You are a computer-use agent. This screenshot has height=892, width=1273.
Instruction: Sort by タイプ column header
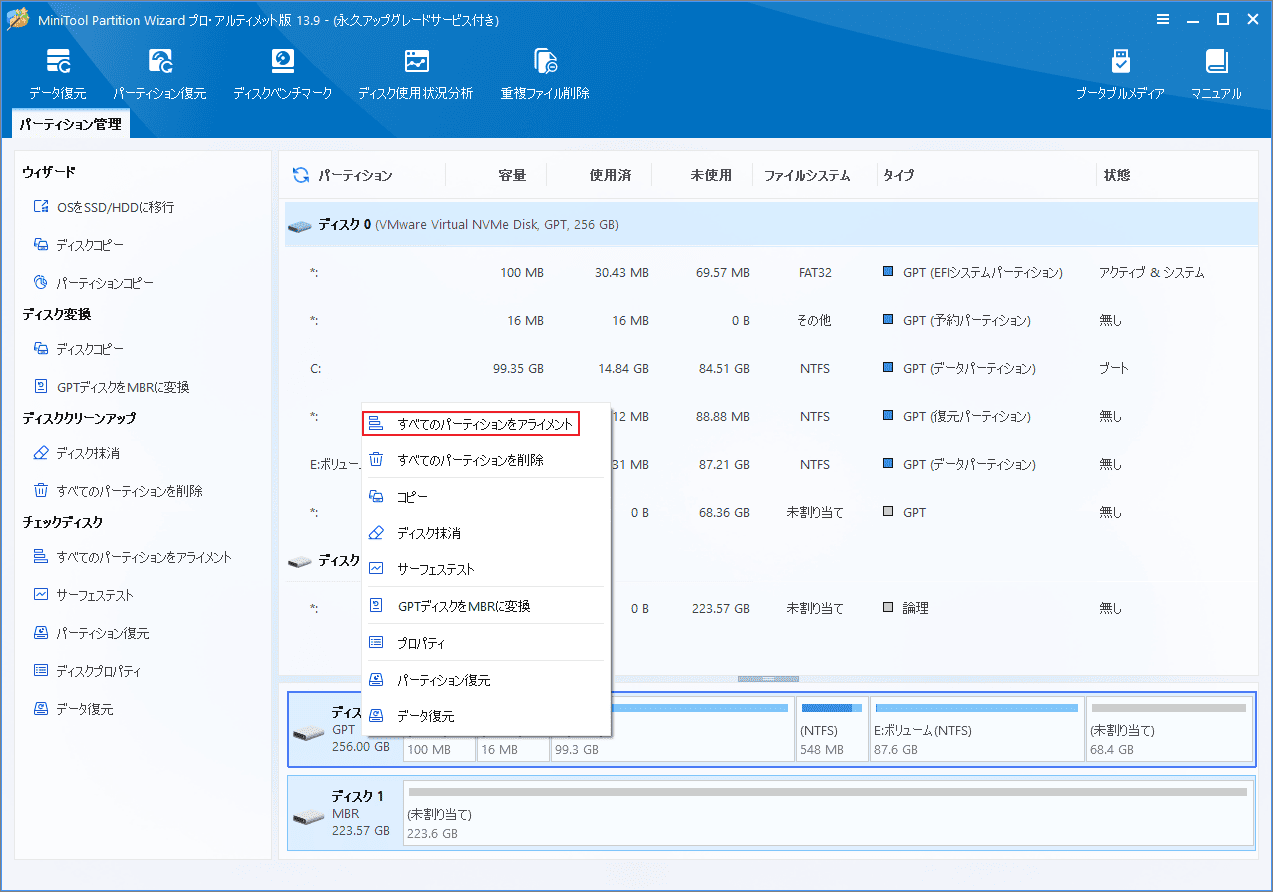(x=899, y=175)
